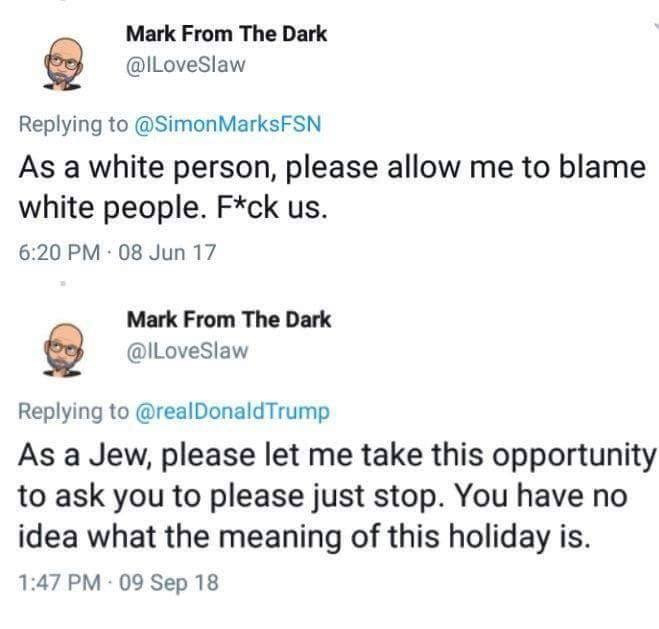Click the line about meaning of this holiday
This screenshot has height=629, width=659.
coord(304,537)
